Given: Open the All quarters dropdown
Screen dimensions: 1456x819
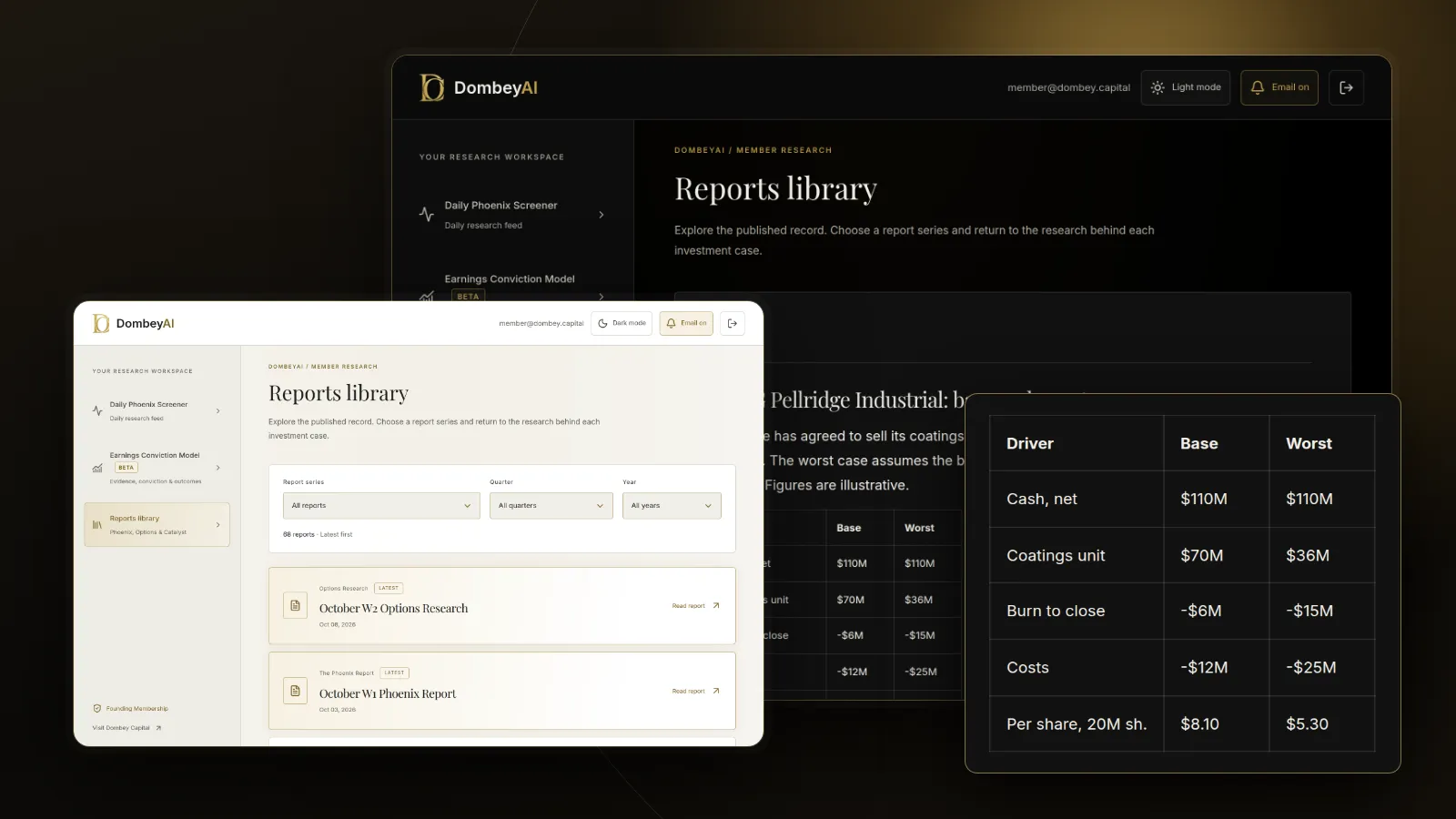Looking at the screenshot, I should click(x=551, y=506).
